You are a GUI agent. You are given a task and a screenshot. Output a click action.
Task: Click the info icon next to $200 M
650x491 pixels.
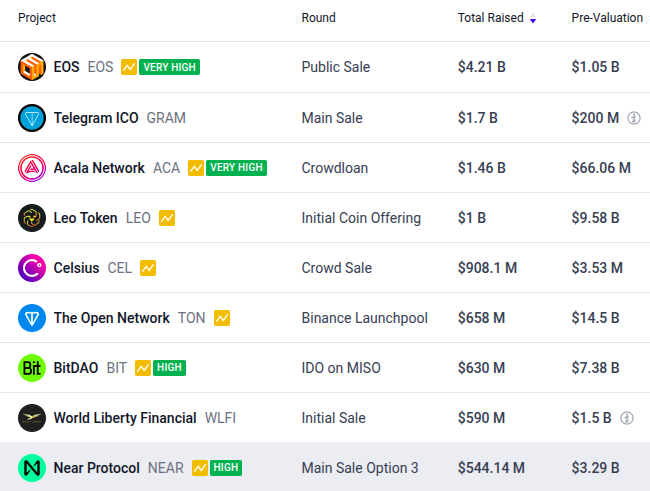click(633, 118)
